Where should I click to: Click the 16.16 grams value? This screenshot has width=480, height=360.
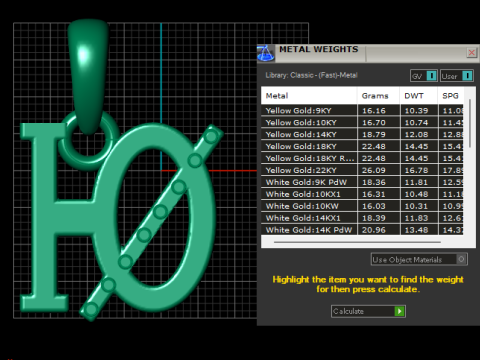tap(374, 111)
